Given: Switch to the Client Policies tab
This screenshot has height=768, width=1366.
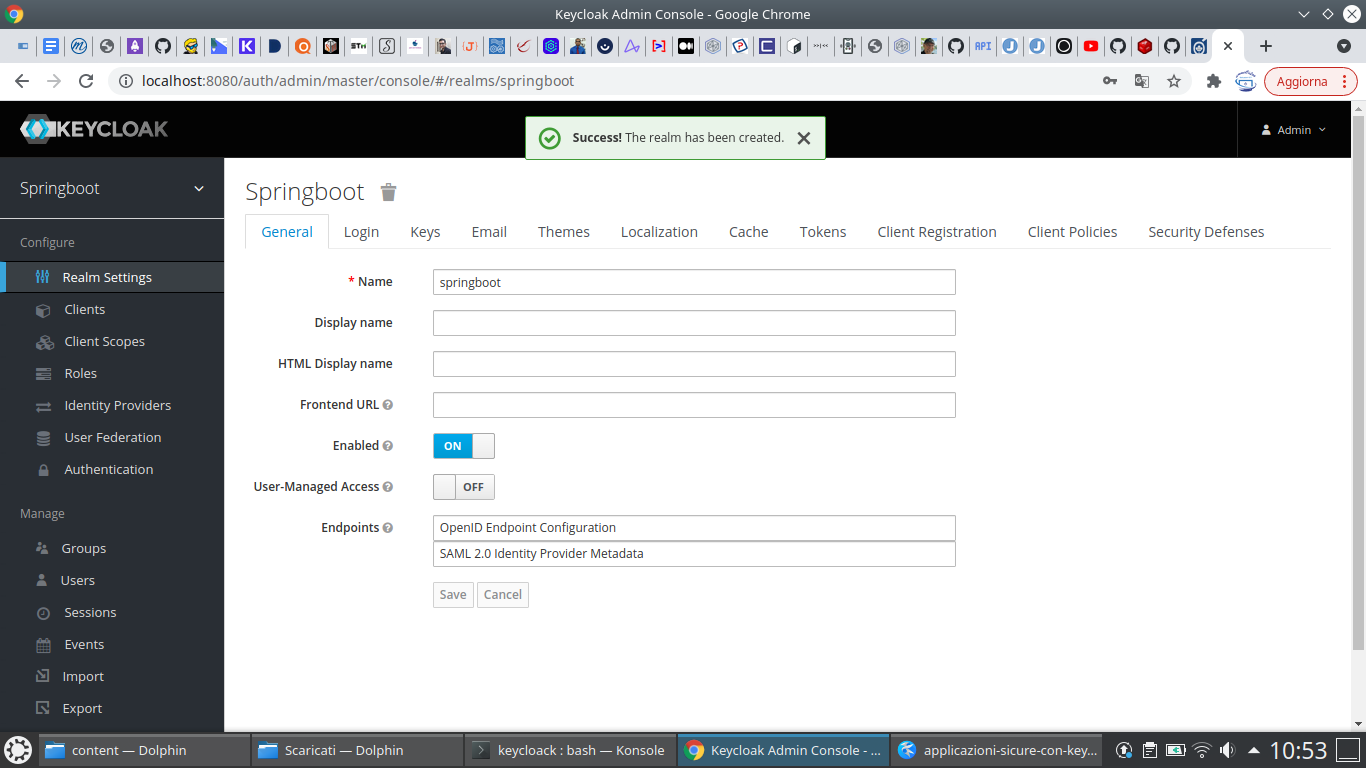Looking at the screenshot, I should coord(1072,232).
